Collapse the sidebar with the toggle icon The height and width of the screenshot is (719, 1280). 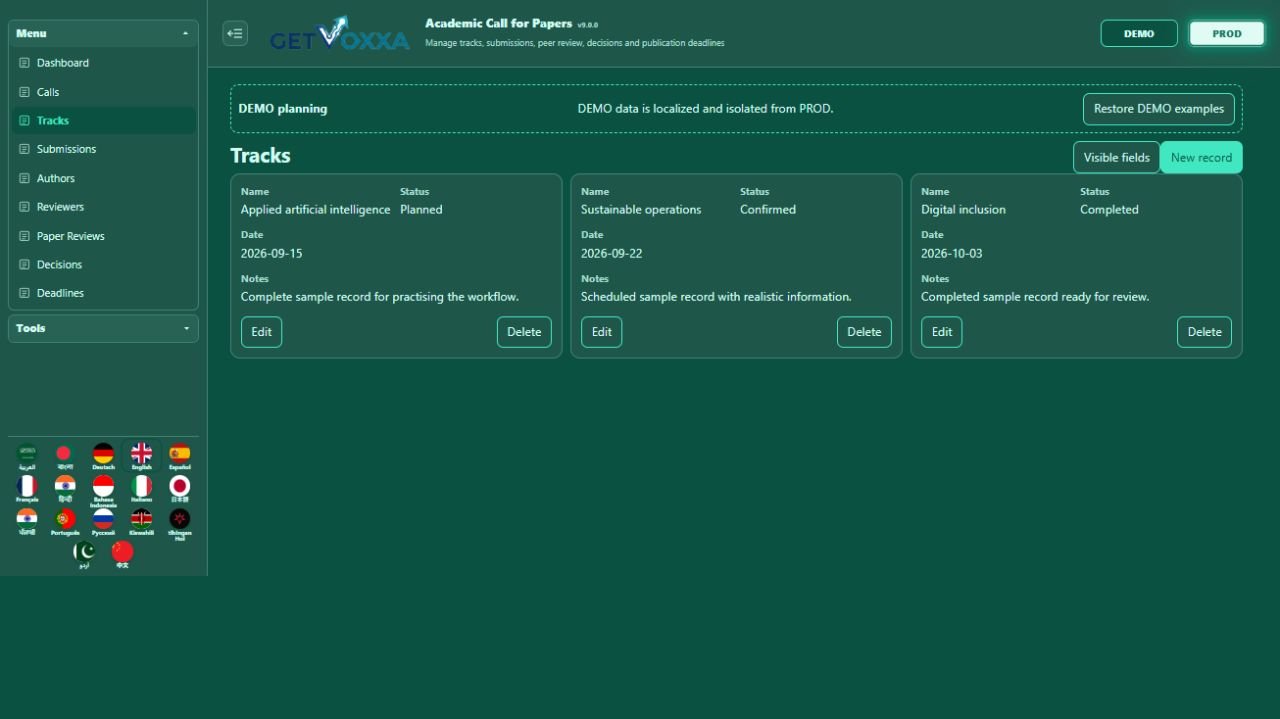(x=235, y=33)
